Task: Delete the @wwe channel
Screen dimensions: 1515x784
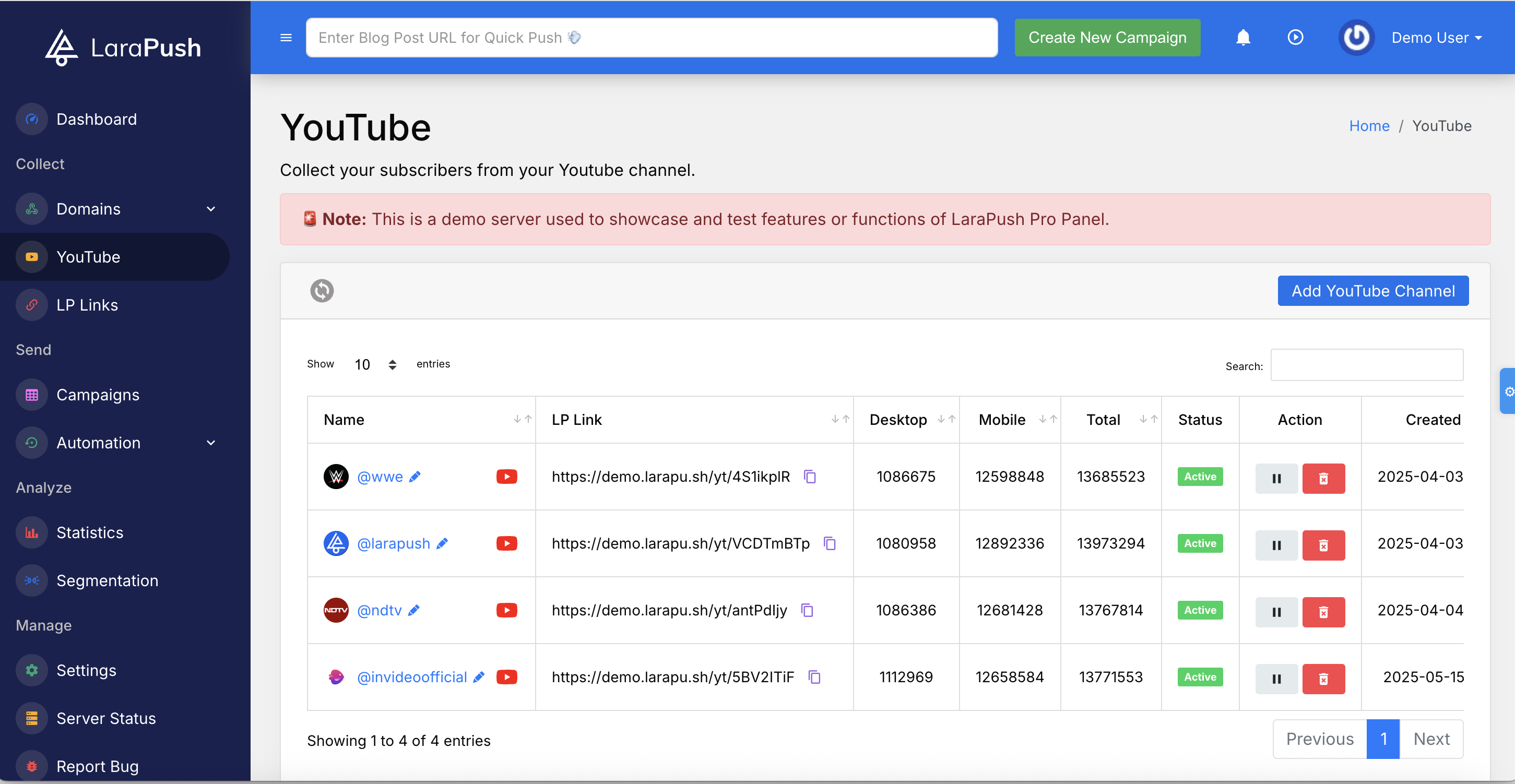Action: pyautogui.click(x=1323, y=479)
